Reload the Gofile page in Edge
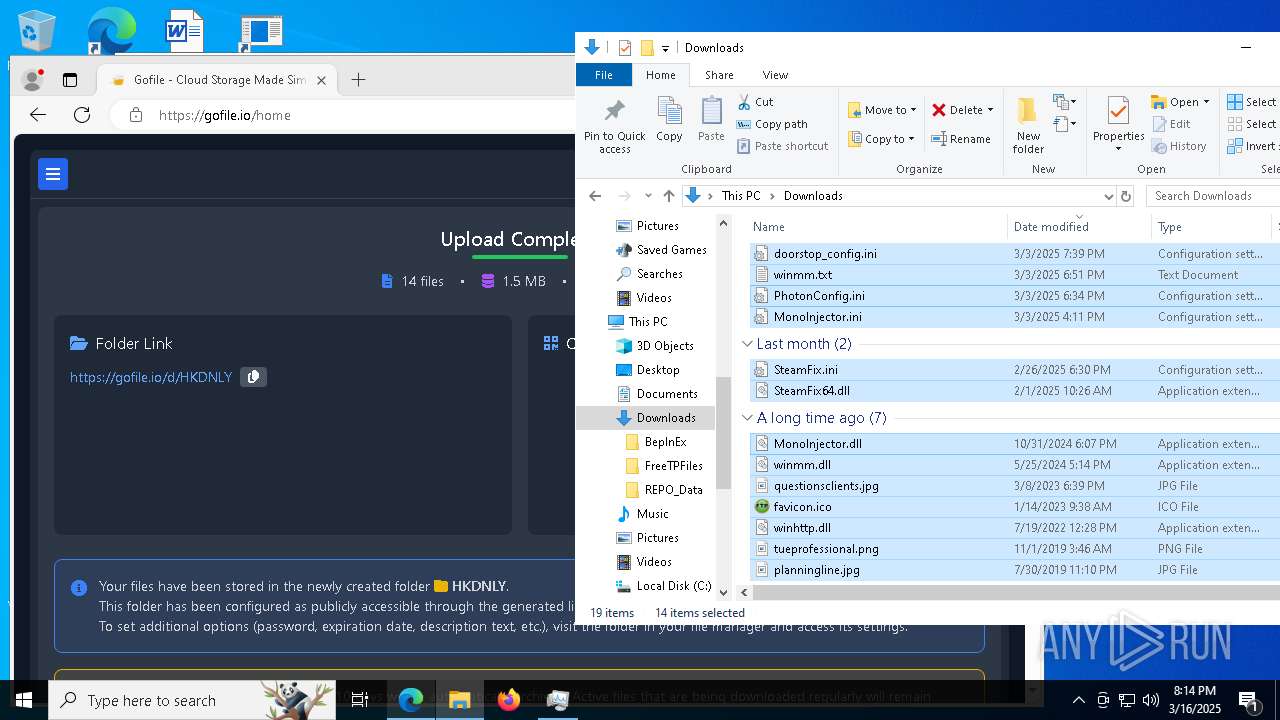Screen dimensions: 1280x720 coord(82,115)
